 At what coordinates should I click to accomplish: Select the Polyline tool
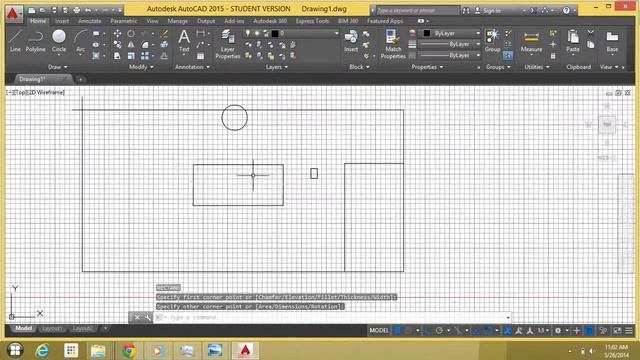[x=36, y=40]
